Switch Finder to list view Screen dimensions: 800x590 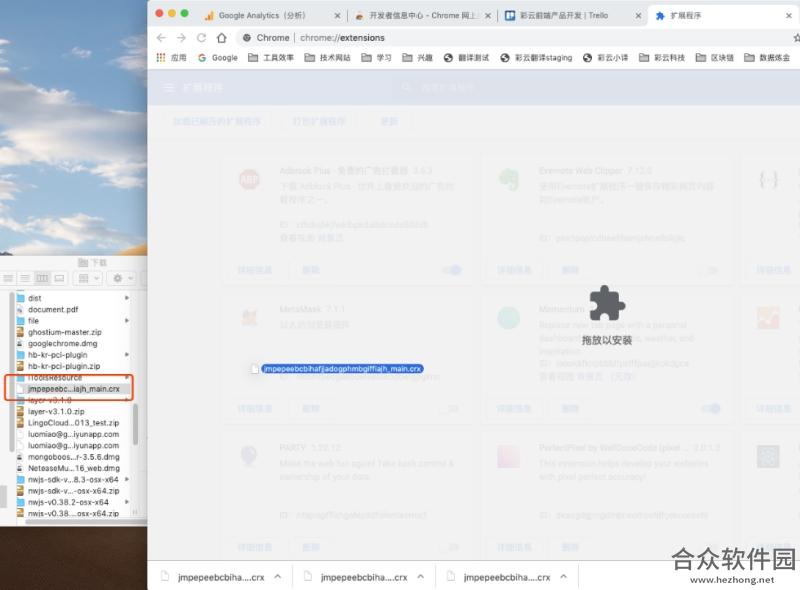(25, 278)
